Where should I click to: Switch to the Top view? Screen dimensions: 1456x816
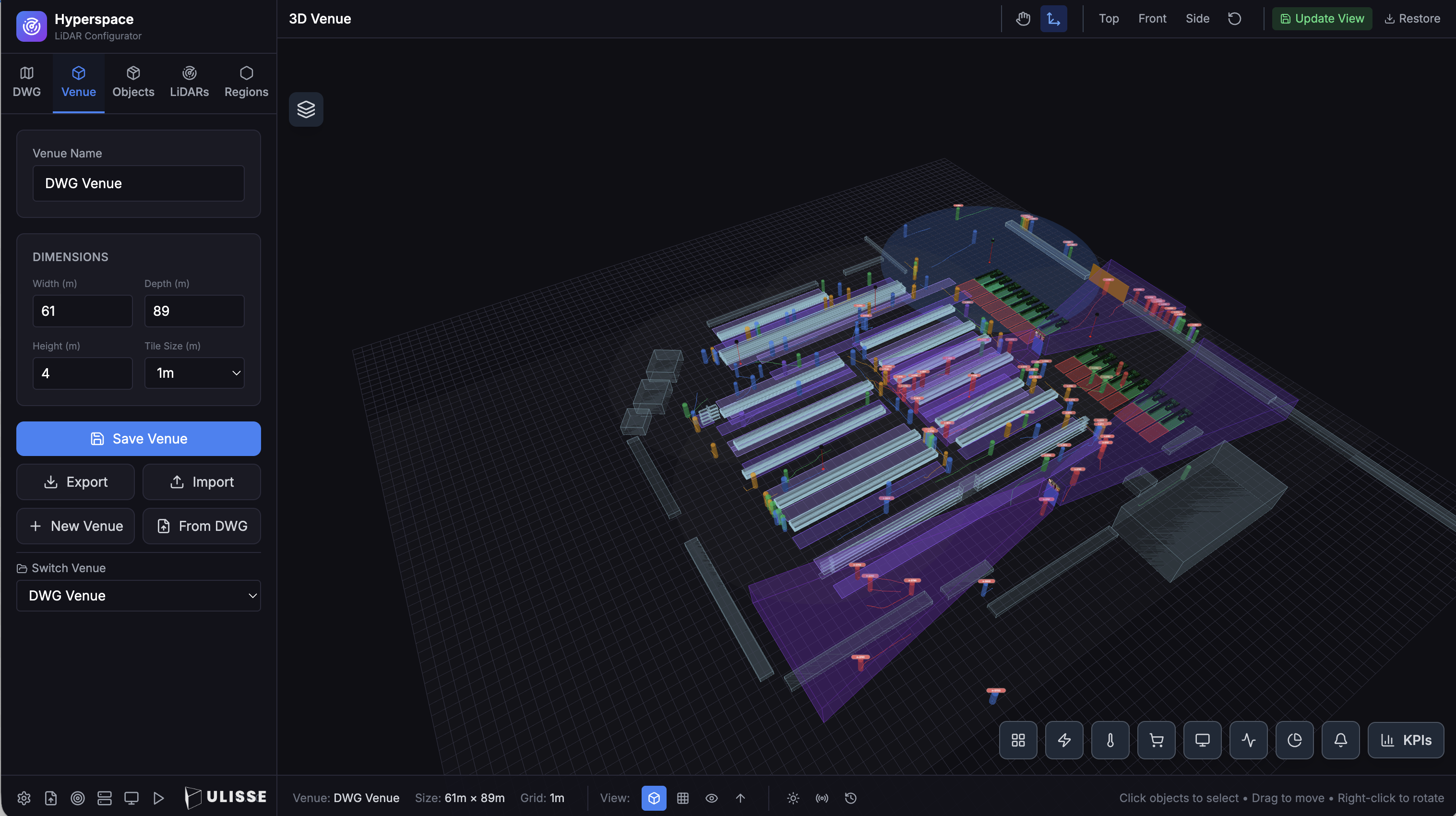coord(1109,19)
